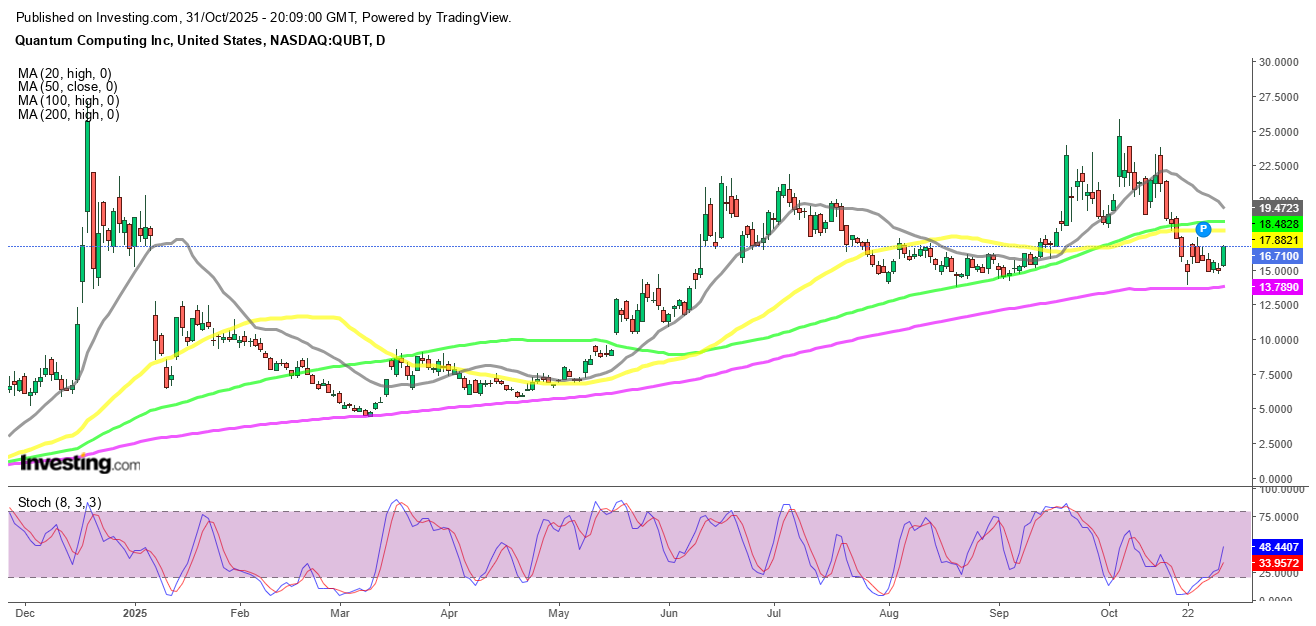Click the Investing.com watermark logo
The height and width of the screenshot is (626, 1316).
(80, 464)
